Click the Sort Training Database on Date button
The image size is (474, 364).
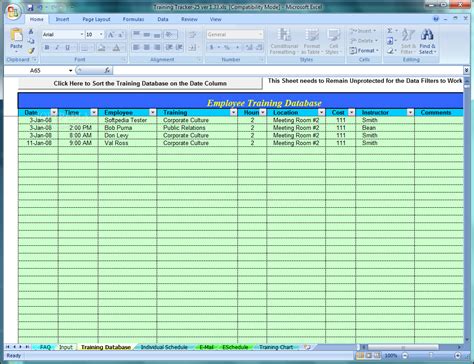140,83
